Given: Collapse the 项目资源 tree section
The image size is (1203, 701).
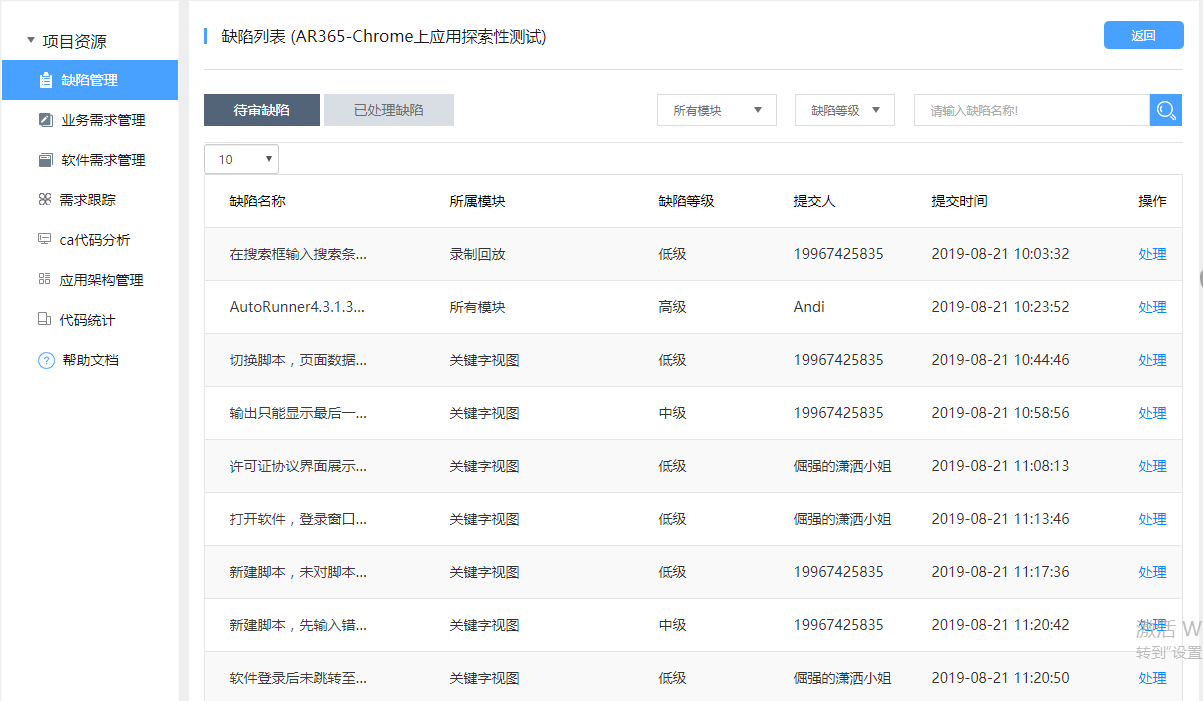Looking at the screenshot, I should click(x=31, y=41).
